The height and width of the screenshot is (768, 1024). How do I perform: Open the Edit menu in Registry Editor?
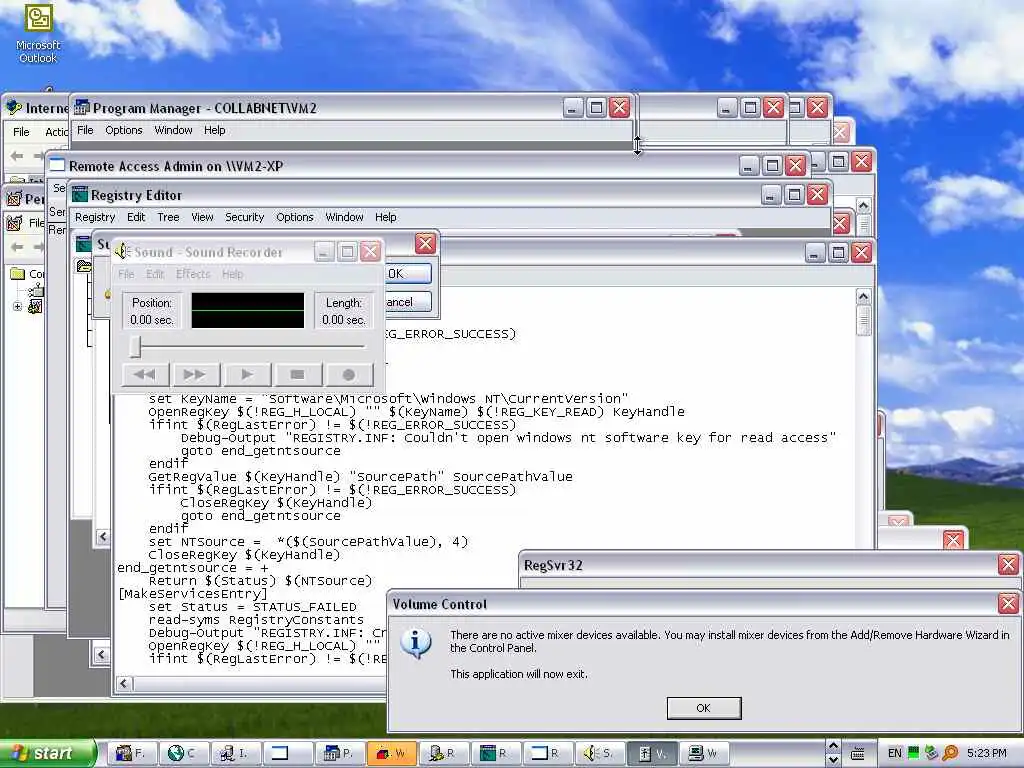click(x=136, y=217)
